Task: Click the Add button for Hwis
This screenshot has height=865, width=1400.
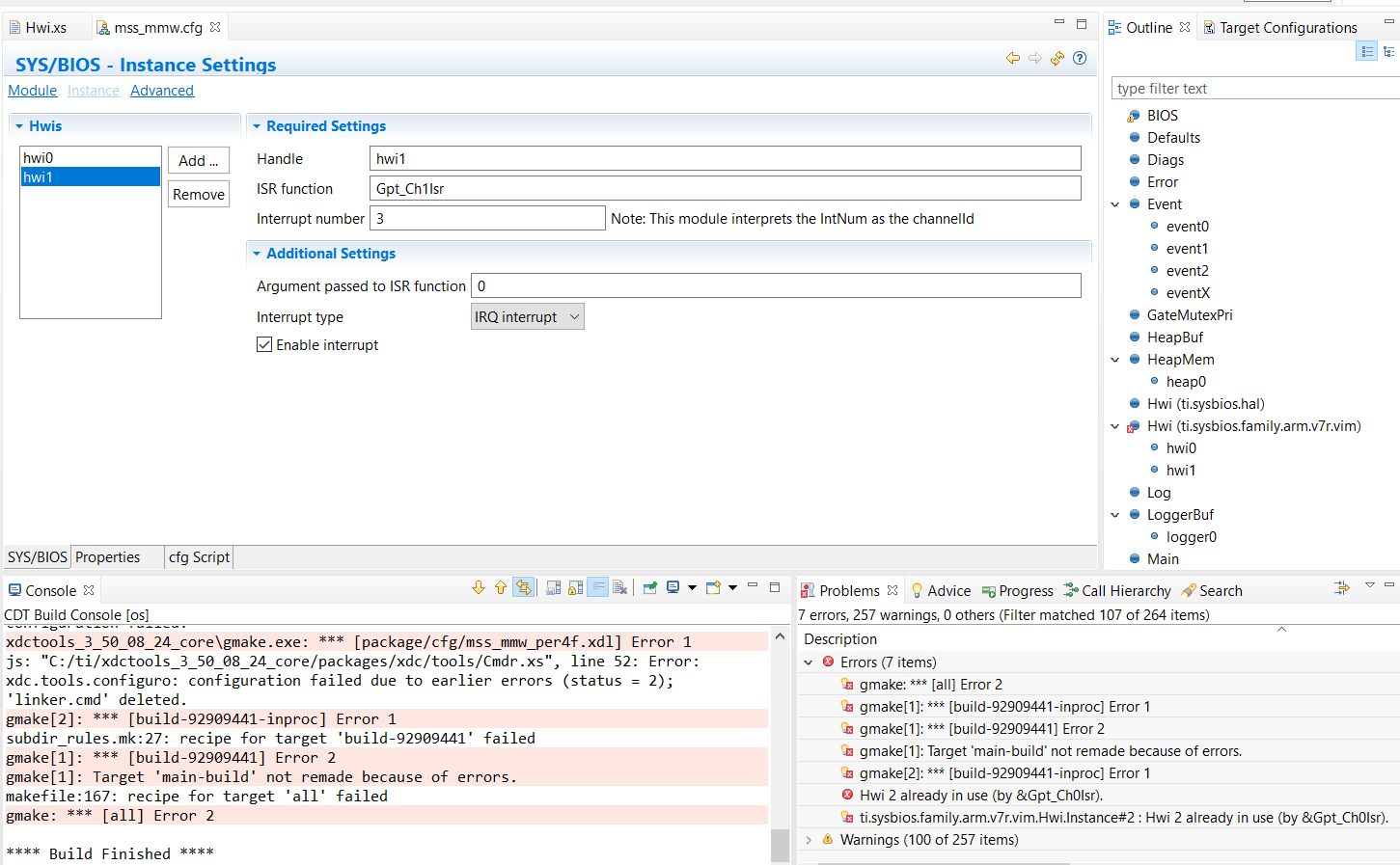Action: (x=199, y=161)
